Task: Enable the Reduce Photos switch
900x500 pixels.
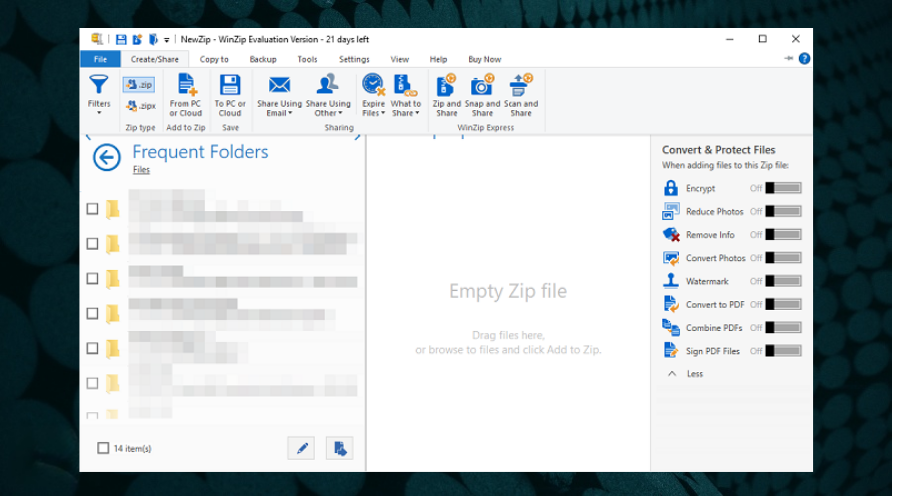Action: (x=783, y=211)
